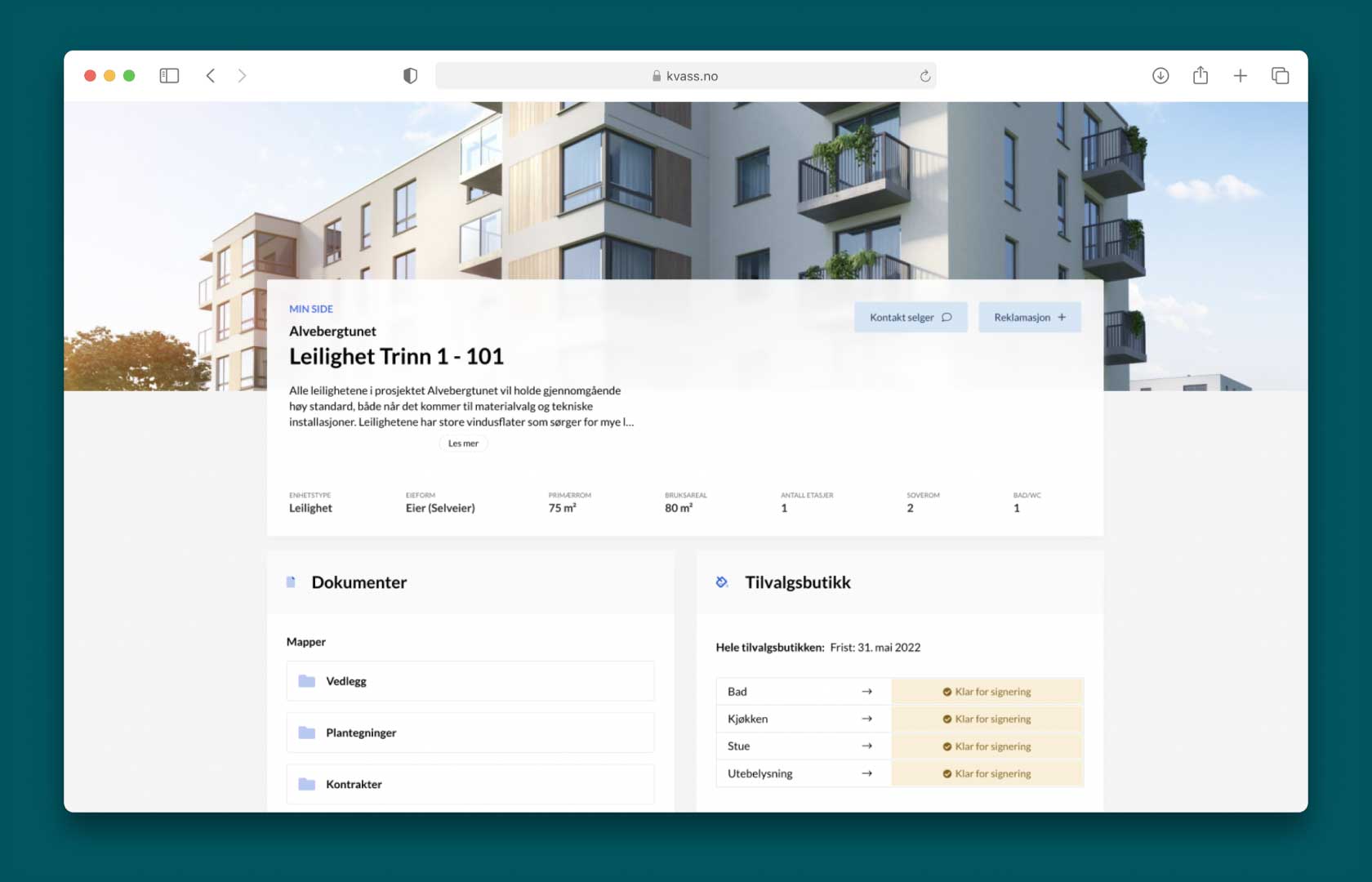Open the MIN SIDE link
This screenshot has height=882, width=1372.
(311, 309)
